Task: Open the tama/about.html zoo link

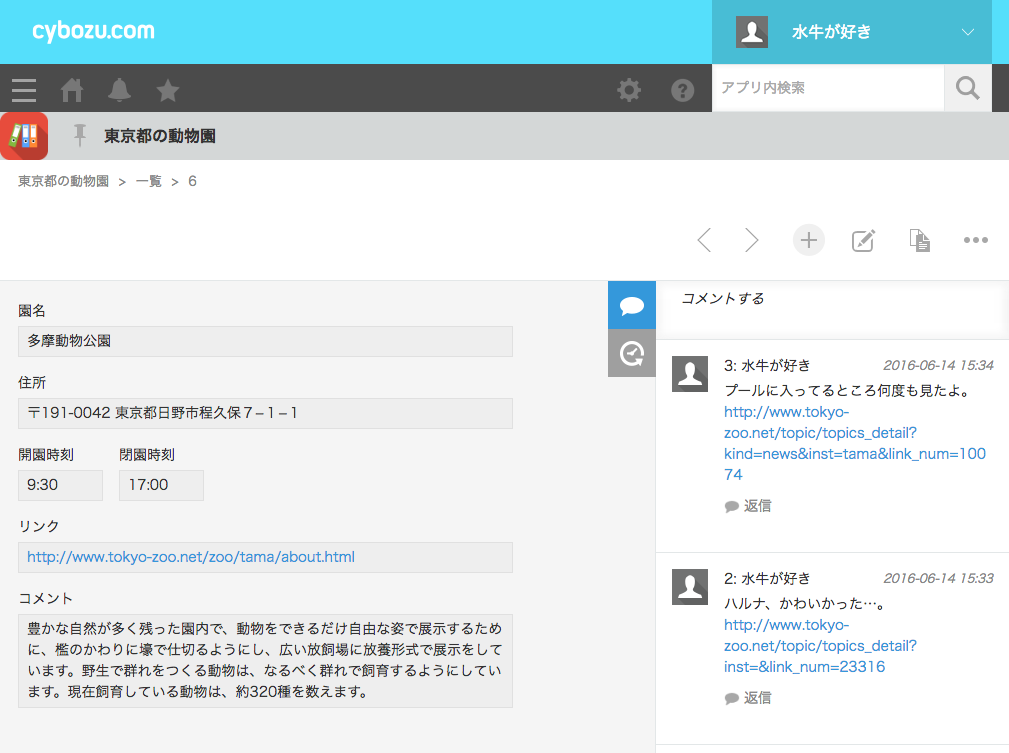Action: pos(190,557)
